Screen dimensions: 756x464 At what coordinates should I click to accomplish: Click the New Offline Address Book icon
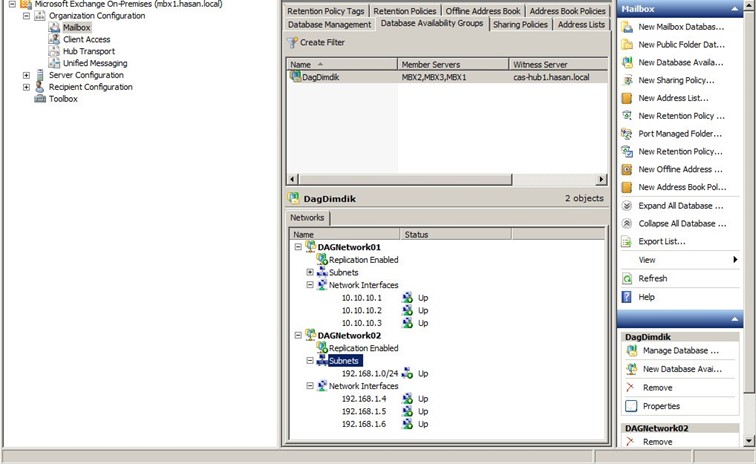(627, 169)
